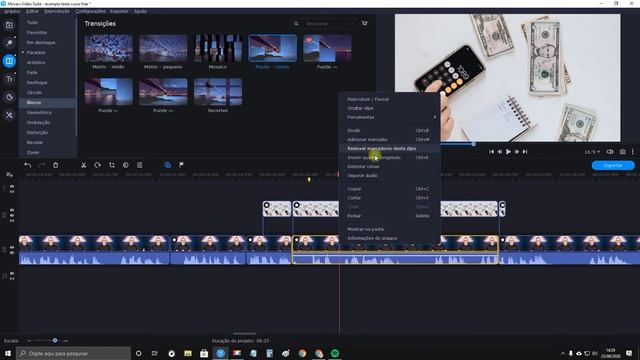The image size is (640, 360).
Task: Open the Ajuda menu
Action: [x=140, y=11]
